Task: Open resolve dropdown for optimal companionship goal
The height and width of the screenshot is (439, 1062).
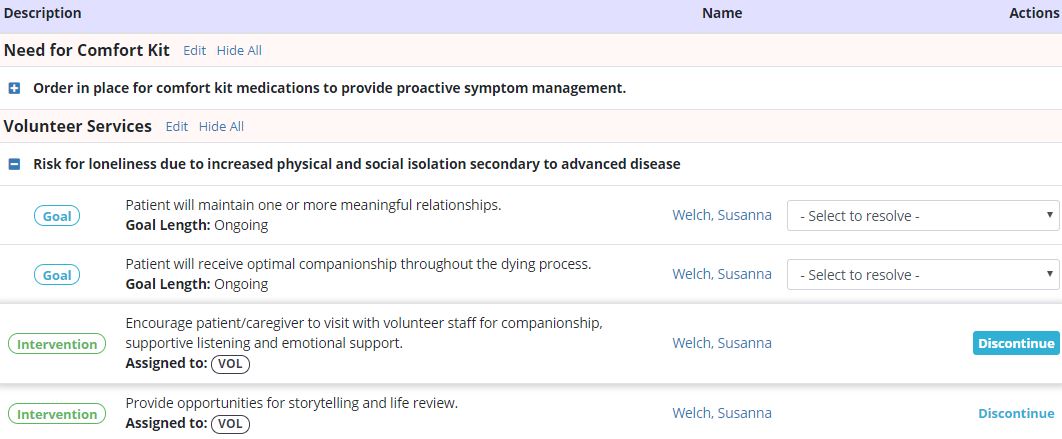Action: (922, 274)
